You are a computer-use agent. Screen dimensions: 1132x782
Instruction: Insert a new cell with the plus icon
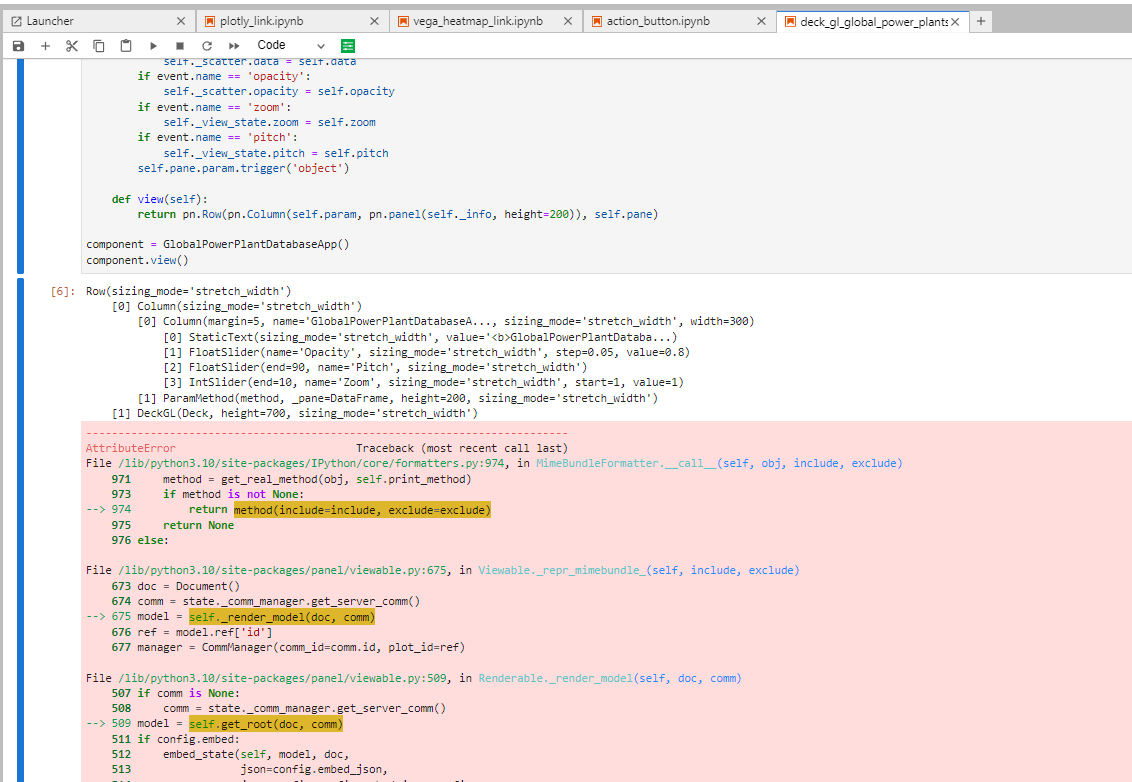click(45, 45)
